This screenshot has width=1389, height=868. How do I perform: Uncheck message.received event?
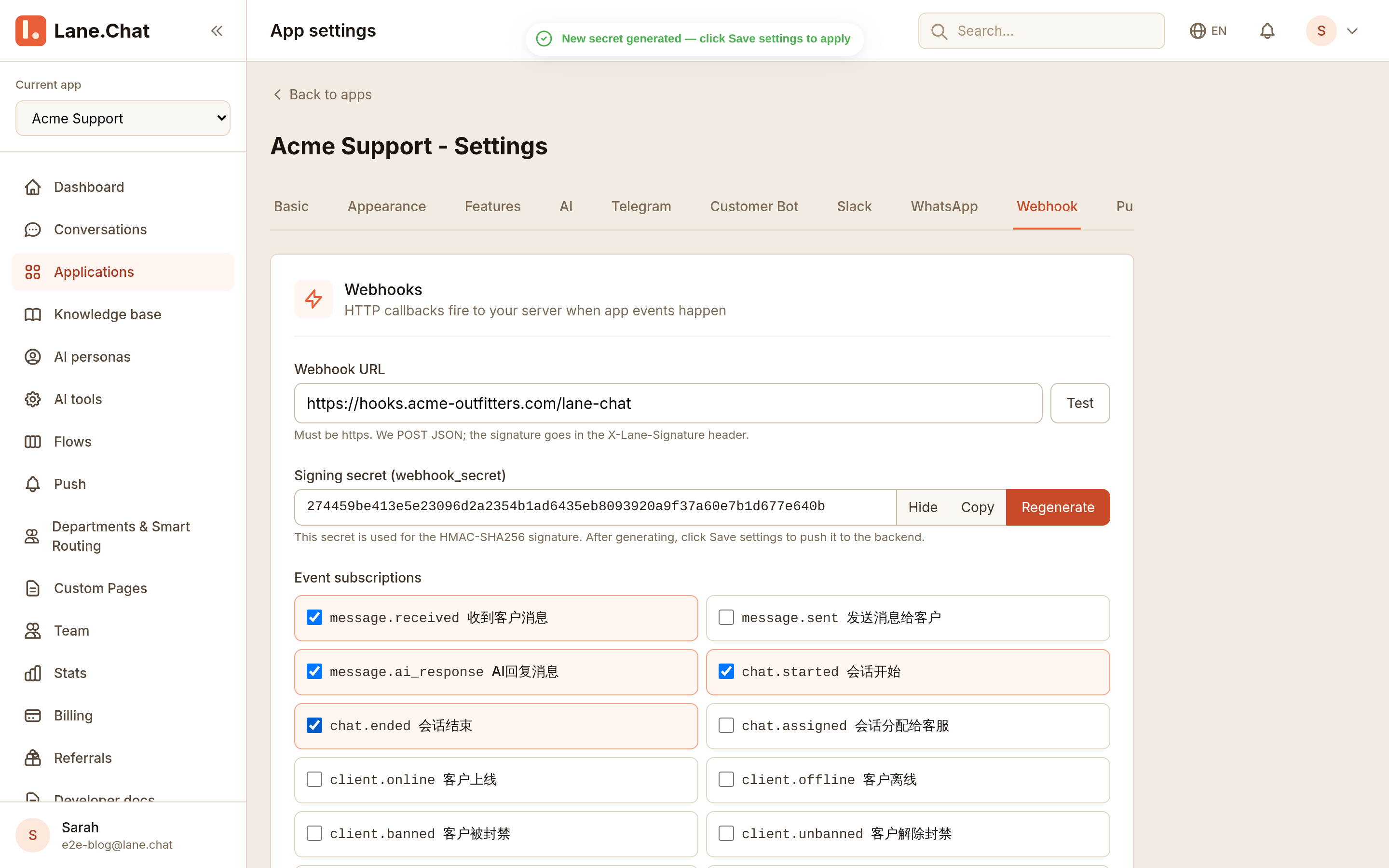[x=314, y=618]
